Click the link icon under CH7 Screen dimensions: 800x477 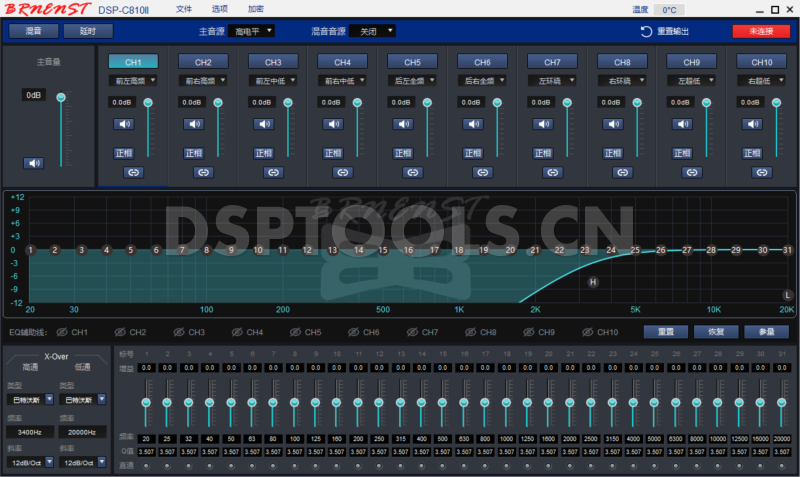(553, 172)
